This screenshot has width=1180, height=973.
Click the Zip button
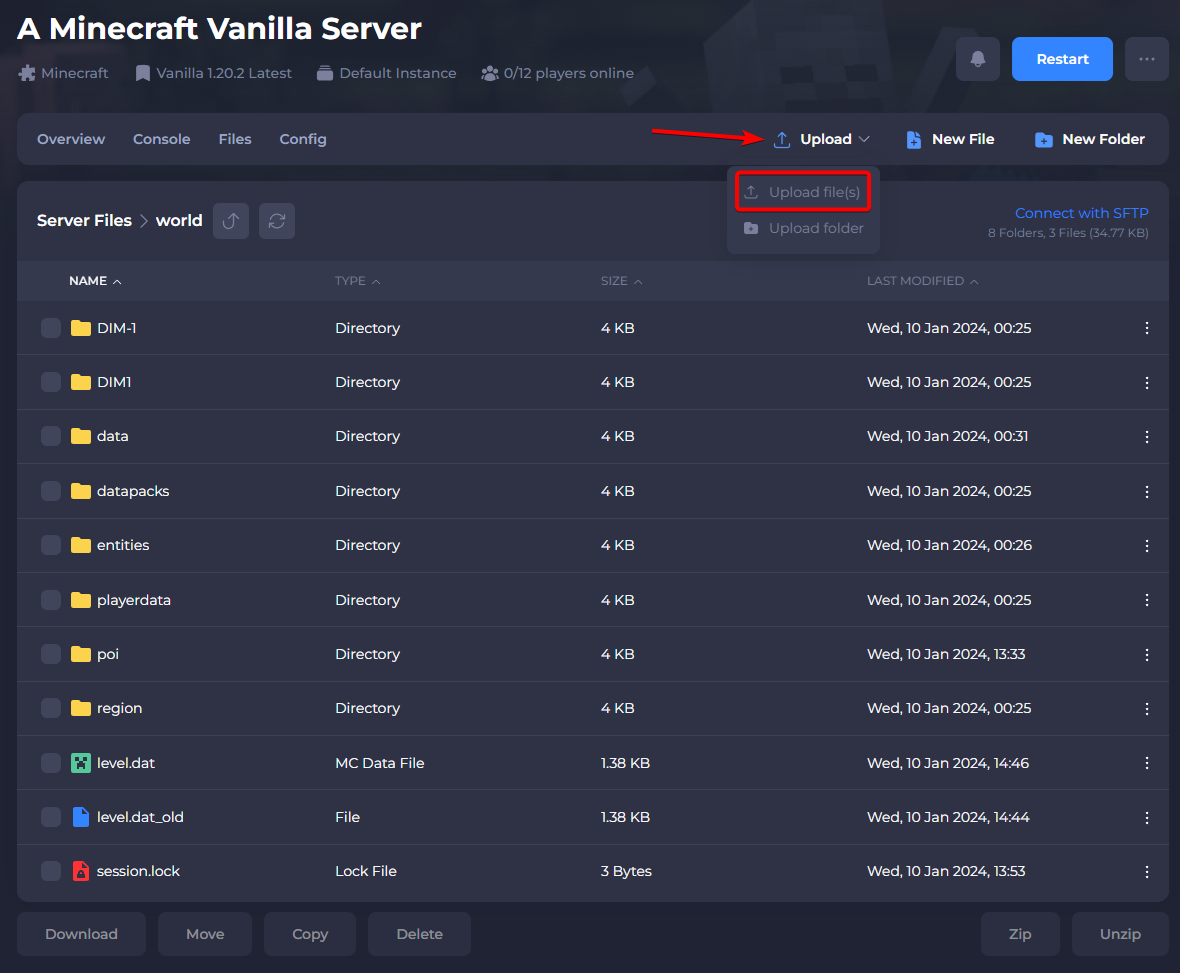(1020, 934)
